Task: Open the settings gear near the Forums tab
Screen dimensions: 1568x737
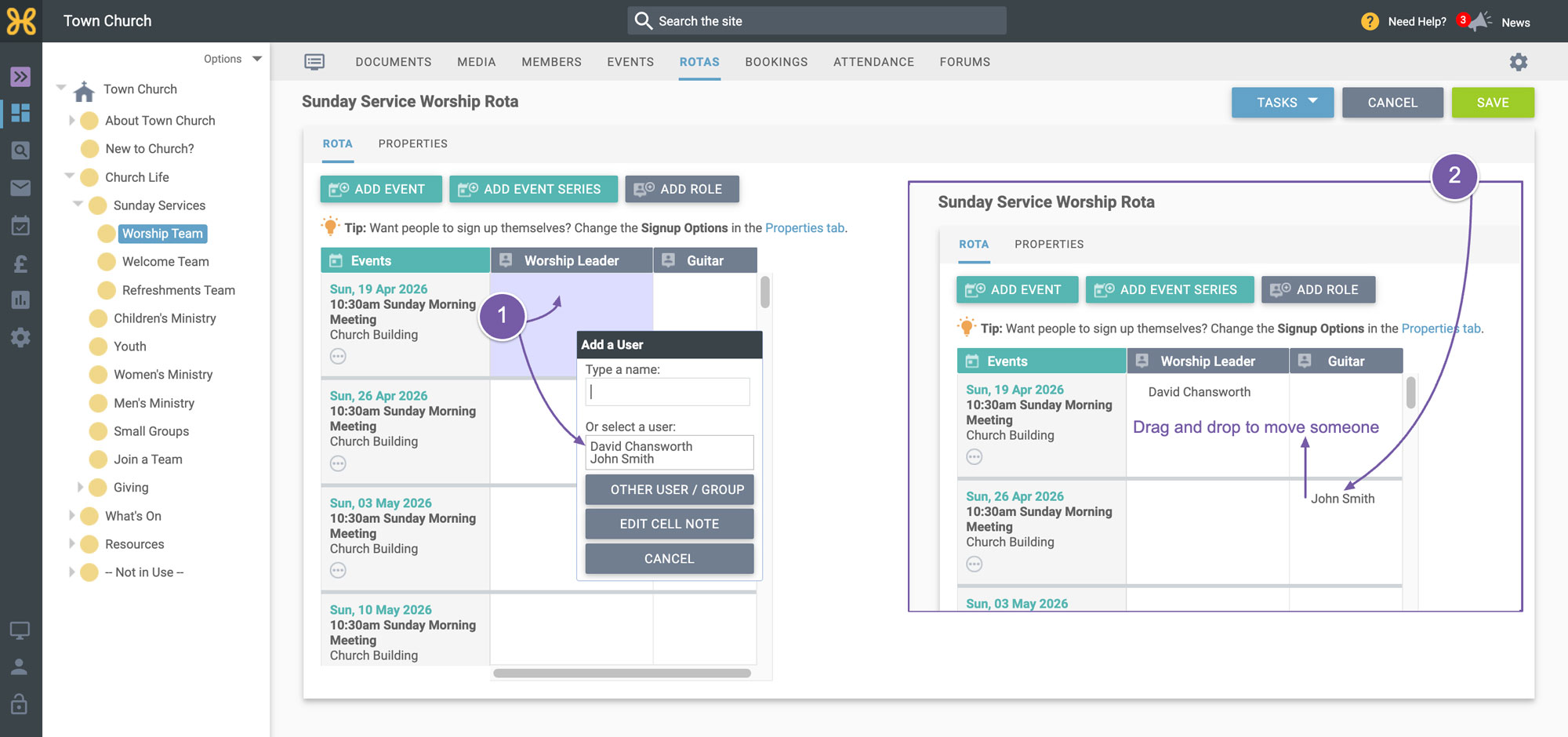Action: click(x=1519, y=62)
